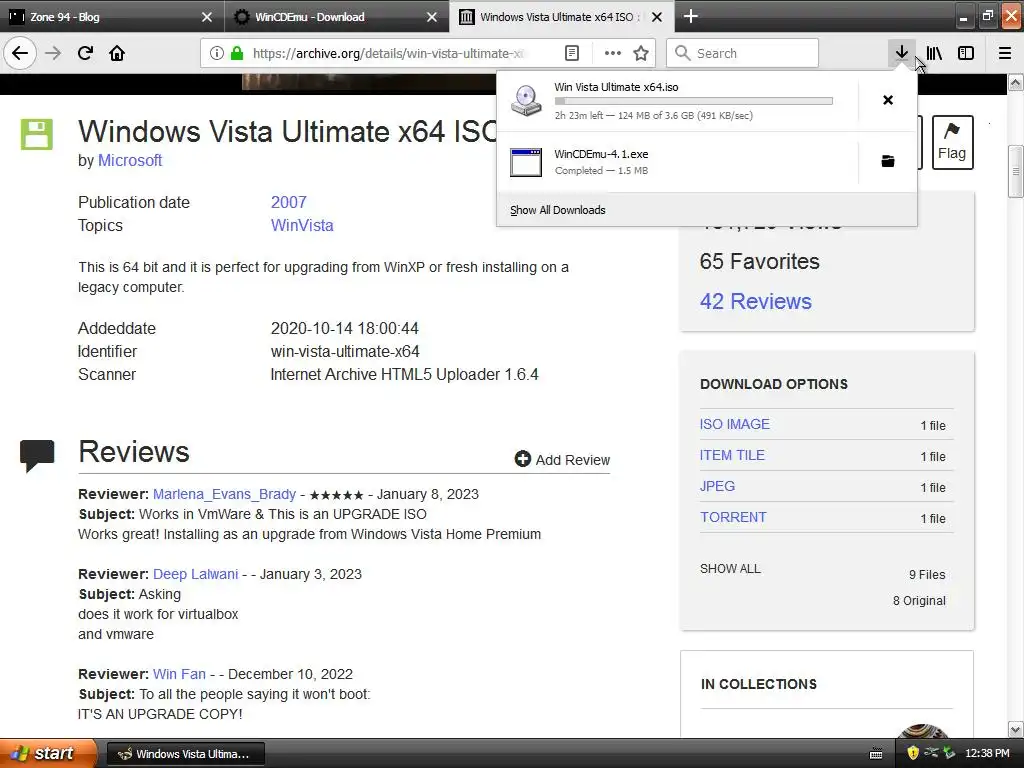
Task: Open reviewer Marlena_Evans_Brady profile
Action: [225, 494]
